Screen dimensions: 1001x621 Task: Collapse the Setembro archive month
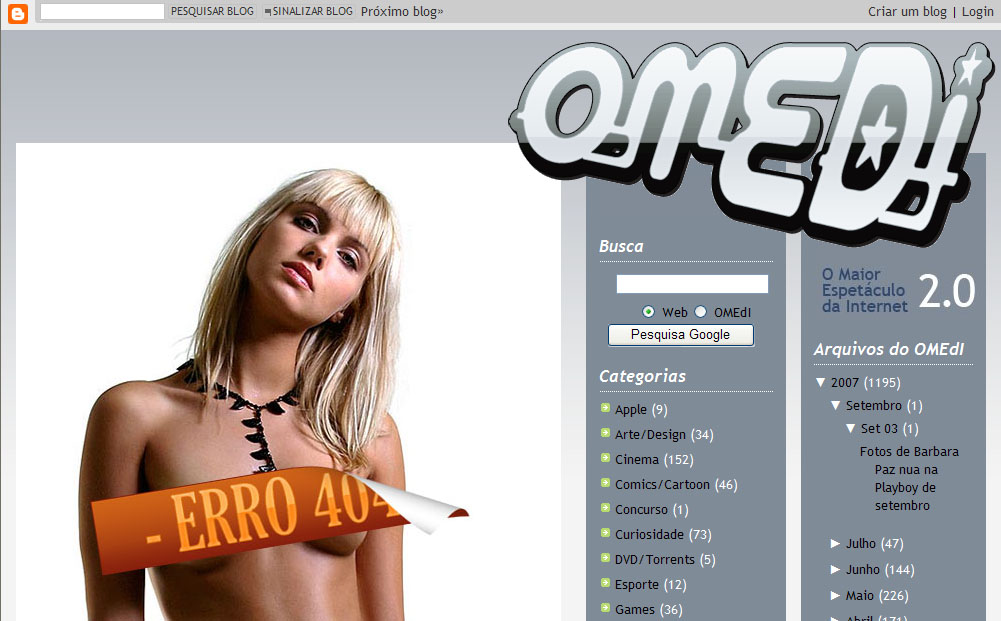pos(836,406)
